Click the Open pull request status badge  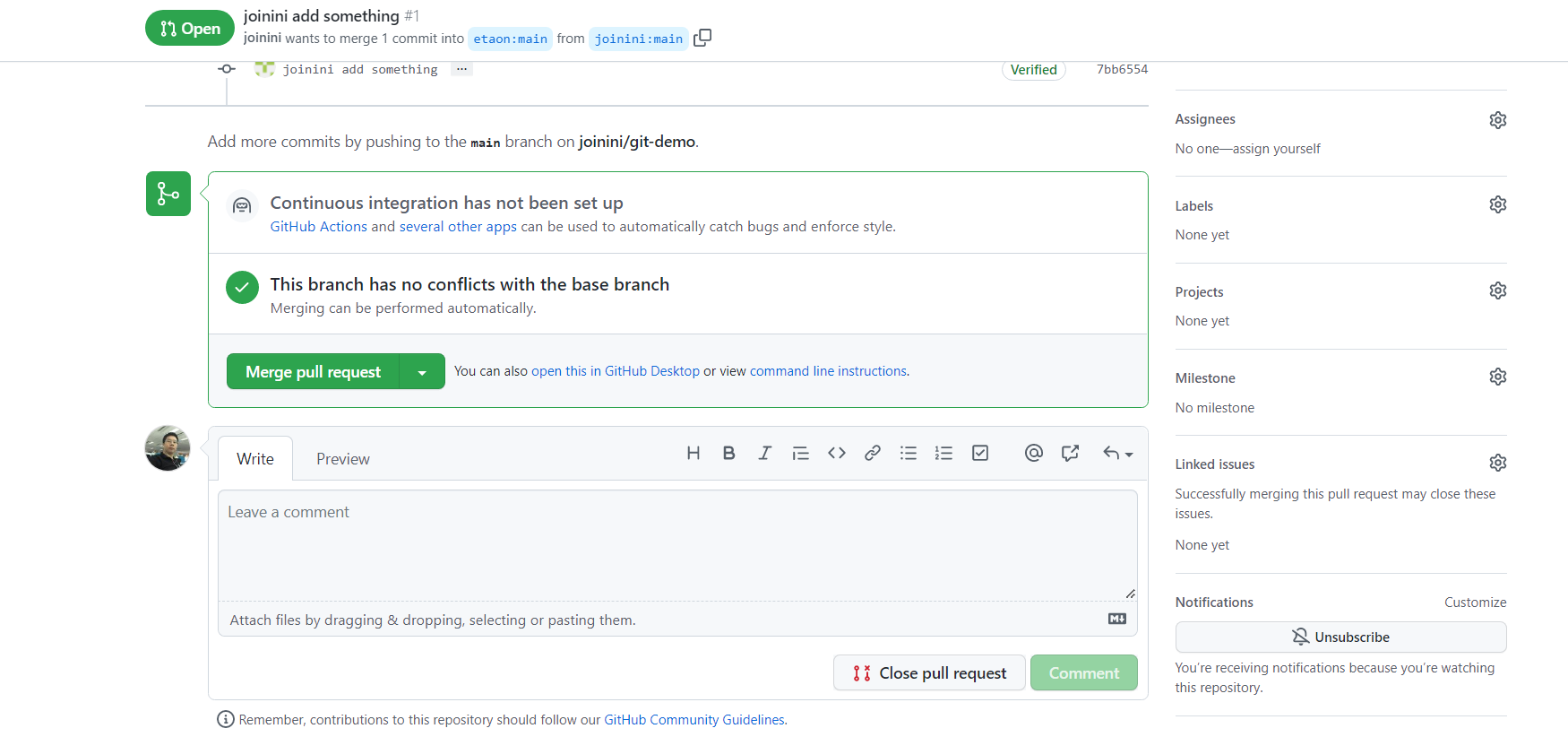click(x=190, y=28)
